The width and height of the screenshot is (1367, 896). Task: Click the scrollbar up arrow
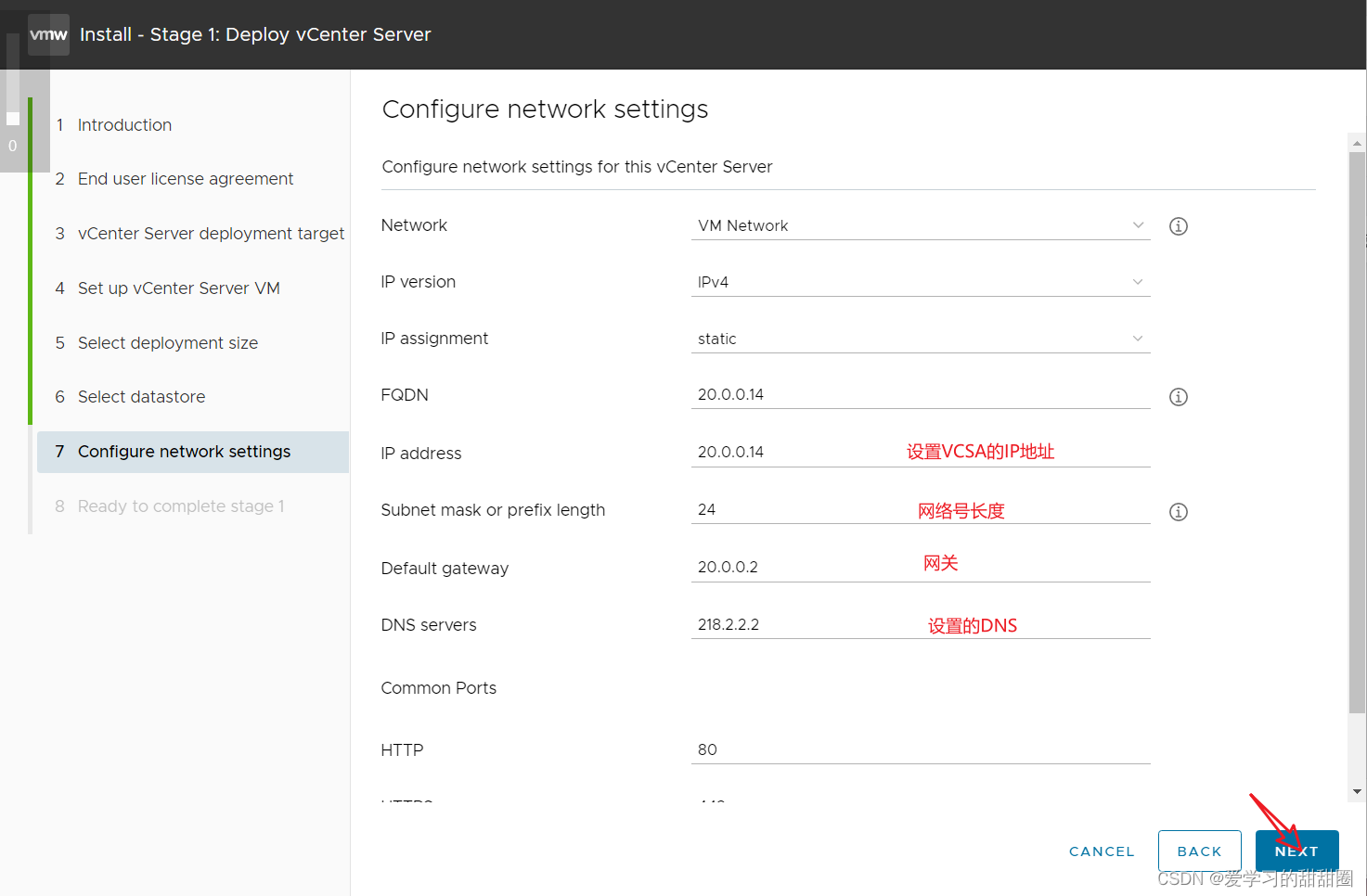1358,144
